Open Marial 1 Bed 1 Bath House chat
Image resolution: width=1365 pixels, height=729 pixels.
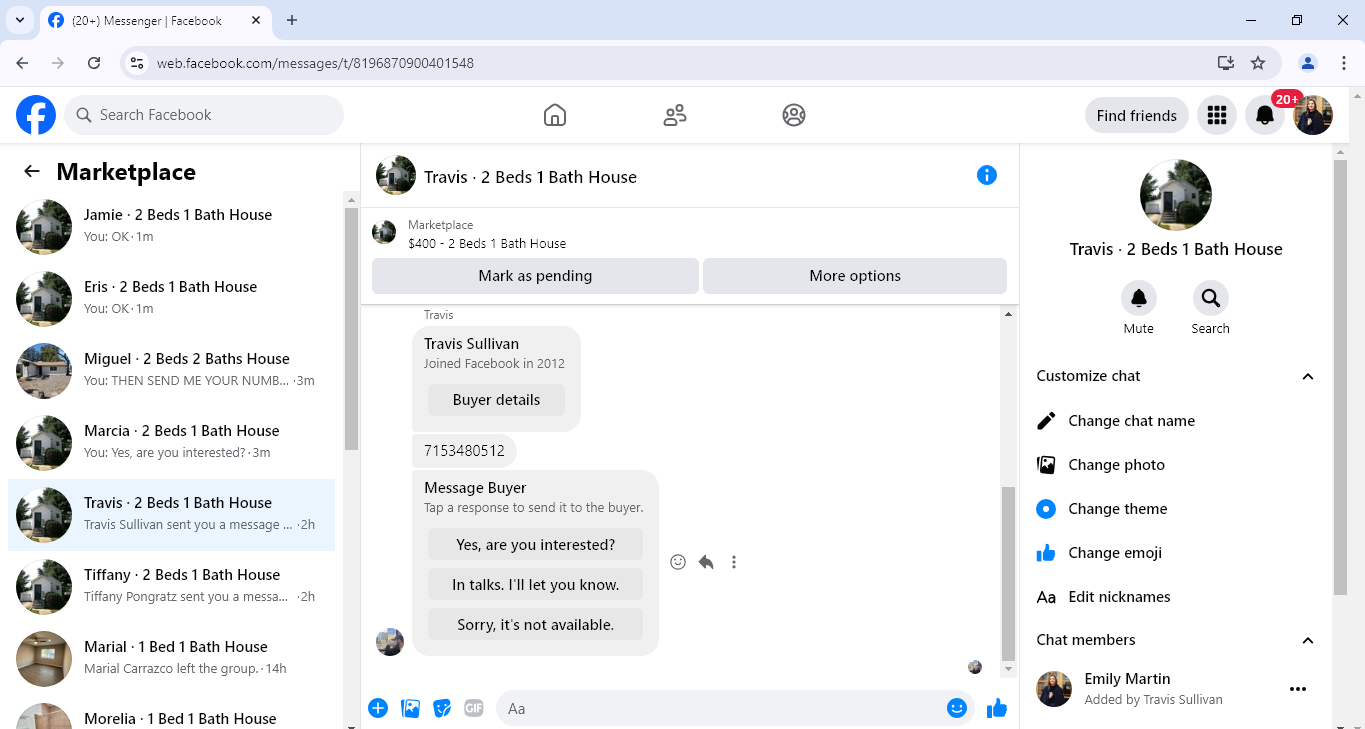172,658
